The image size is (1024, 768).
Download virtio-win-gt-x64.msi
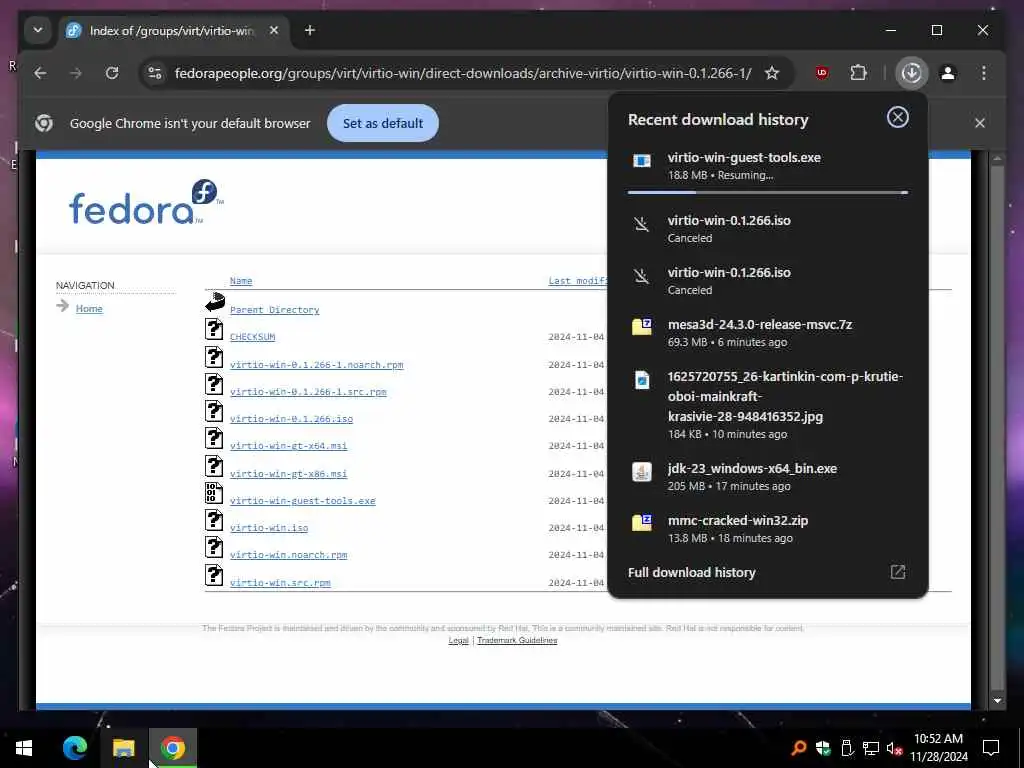coord(288,446)
